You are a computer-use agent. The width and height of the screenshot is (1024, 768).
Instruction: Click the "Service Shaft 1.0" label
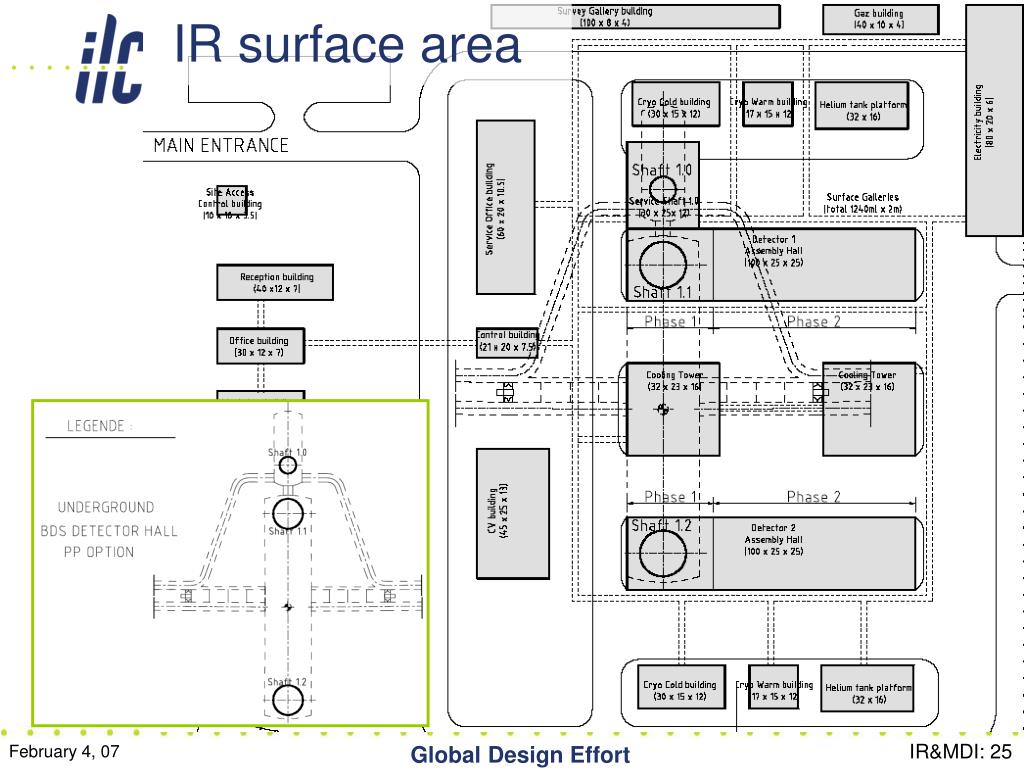pos(664,201)
